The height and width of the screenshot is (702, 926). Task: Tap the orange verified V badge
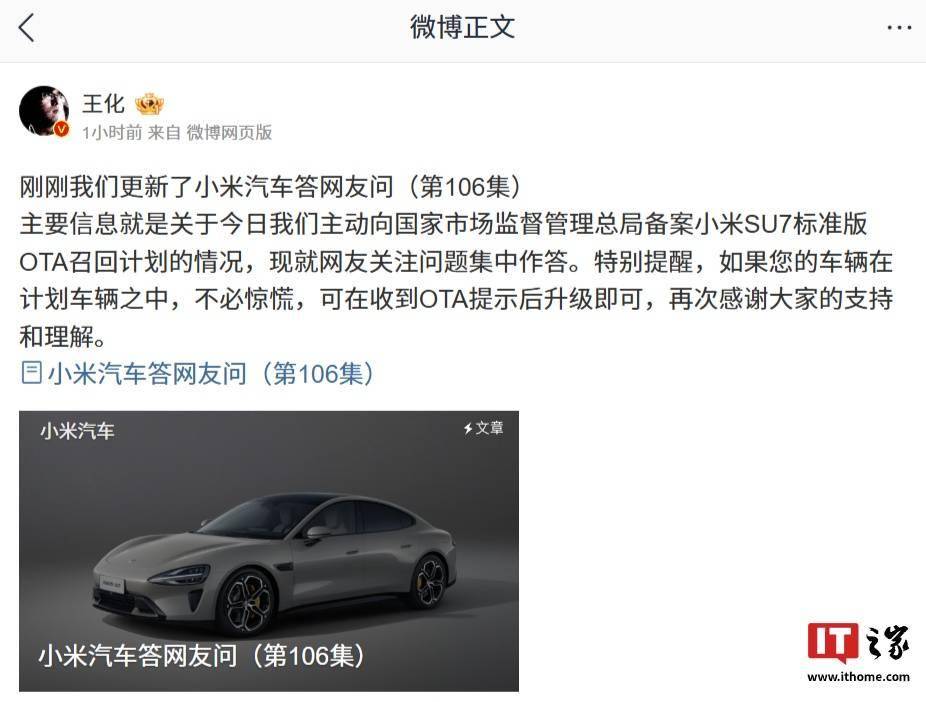(x=61, y=130)
